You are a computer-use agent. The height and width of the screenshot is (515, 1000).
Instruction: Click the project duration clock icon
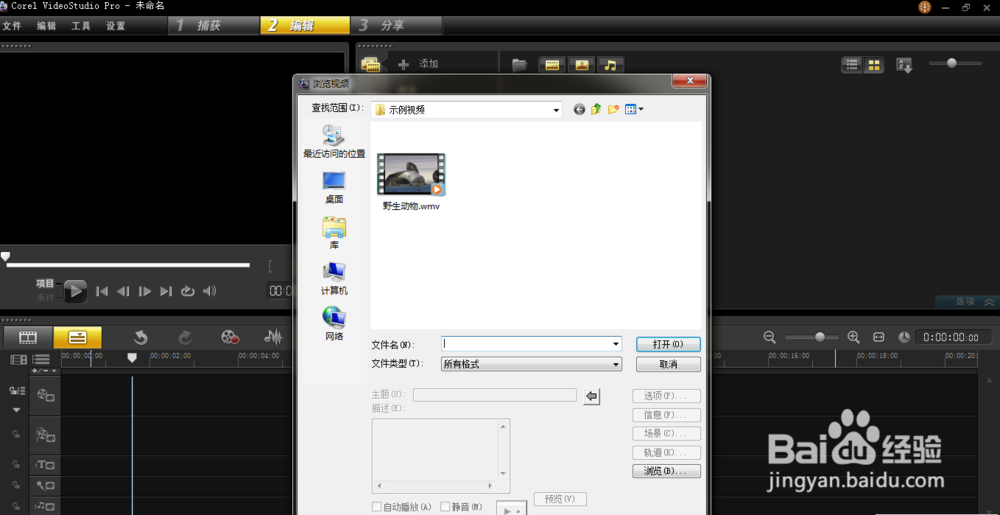[x=904, y=337]
